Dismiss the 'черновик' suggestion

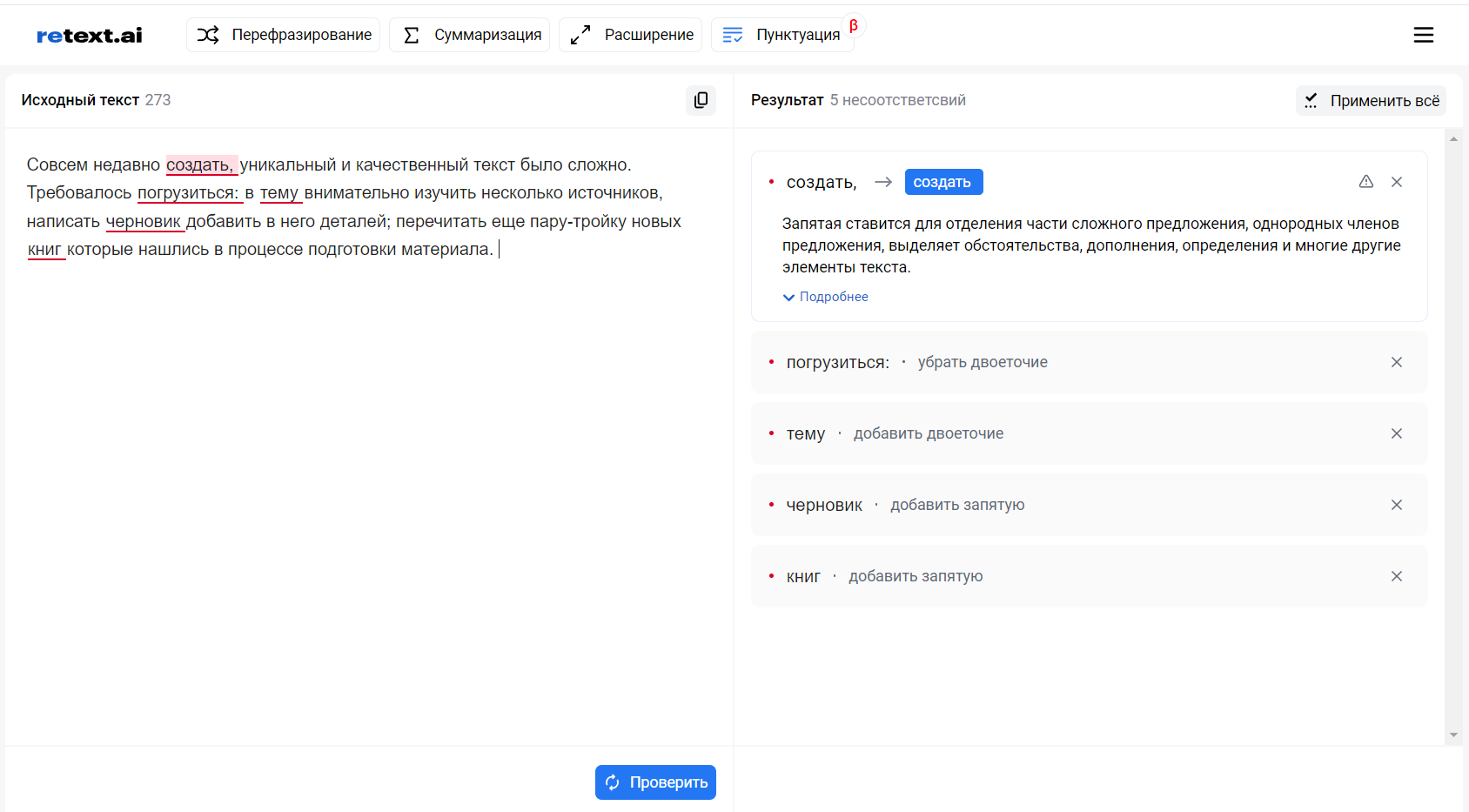(1396, 505)
